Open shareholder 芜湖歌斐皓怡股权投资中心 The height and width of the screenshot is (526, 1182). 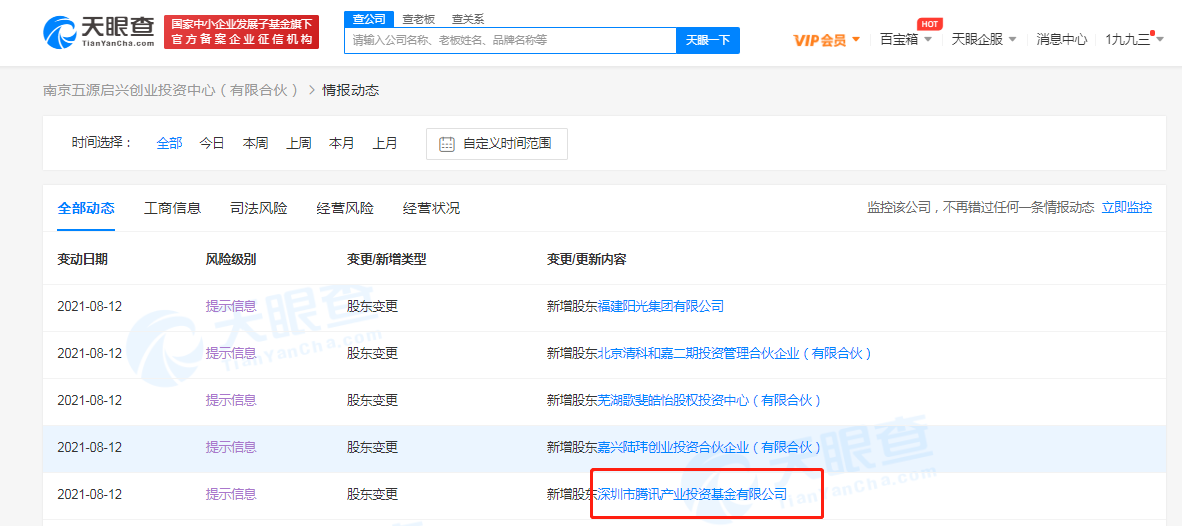click(x=709, y=401)
